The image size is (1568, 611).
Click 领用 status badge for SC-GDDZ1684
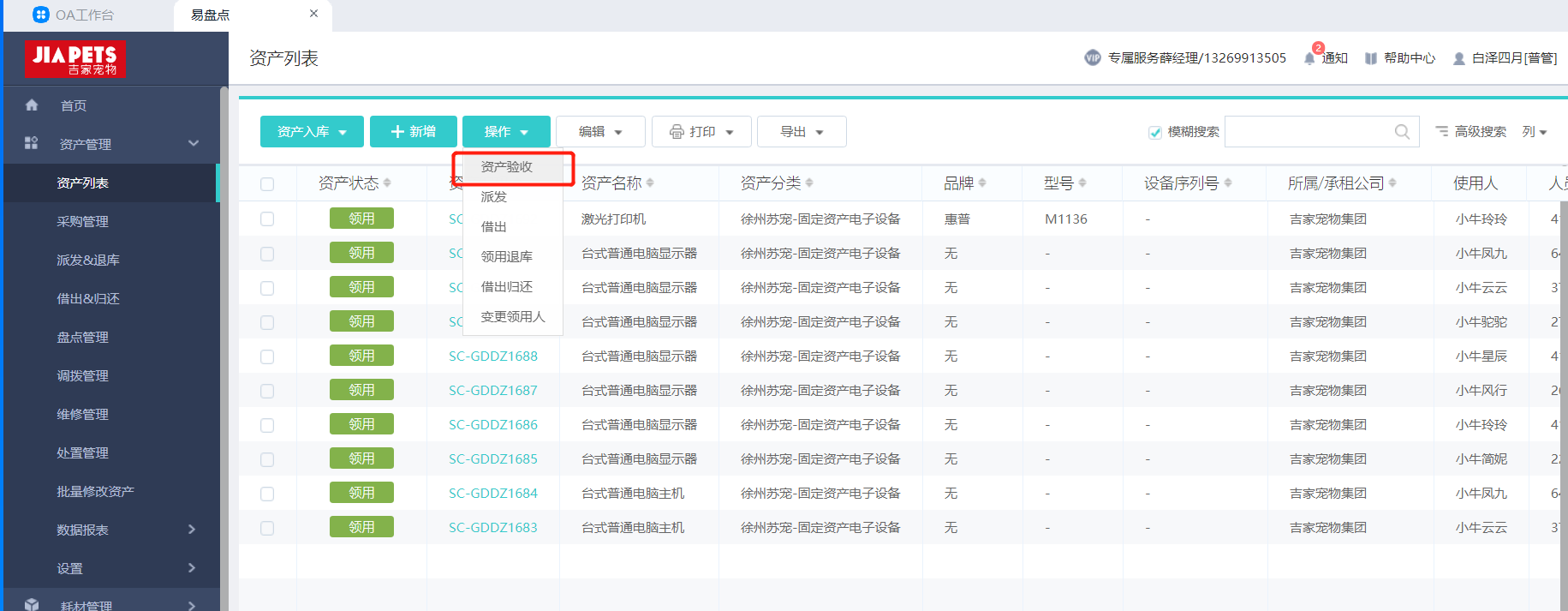click(361, 493)
